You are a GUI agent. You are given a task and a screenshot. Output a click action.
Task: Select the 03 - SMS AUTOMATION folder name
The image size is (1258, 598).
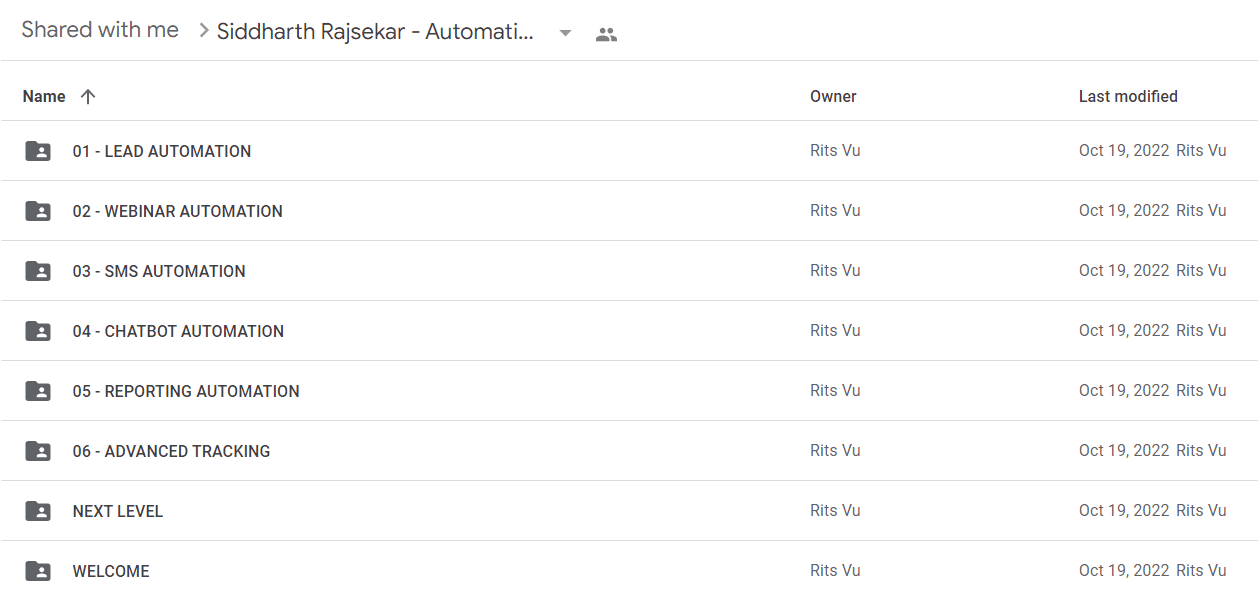(x=159, y=271)
